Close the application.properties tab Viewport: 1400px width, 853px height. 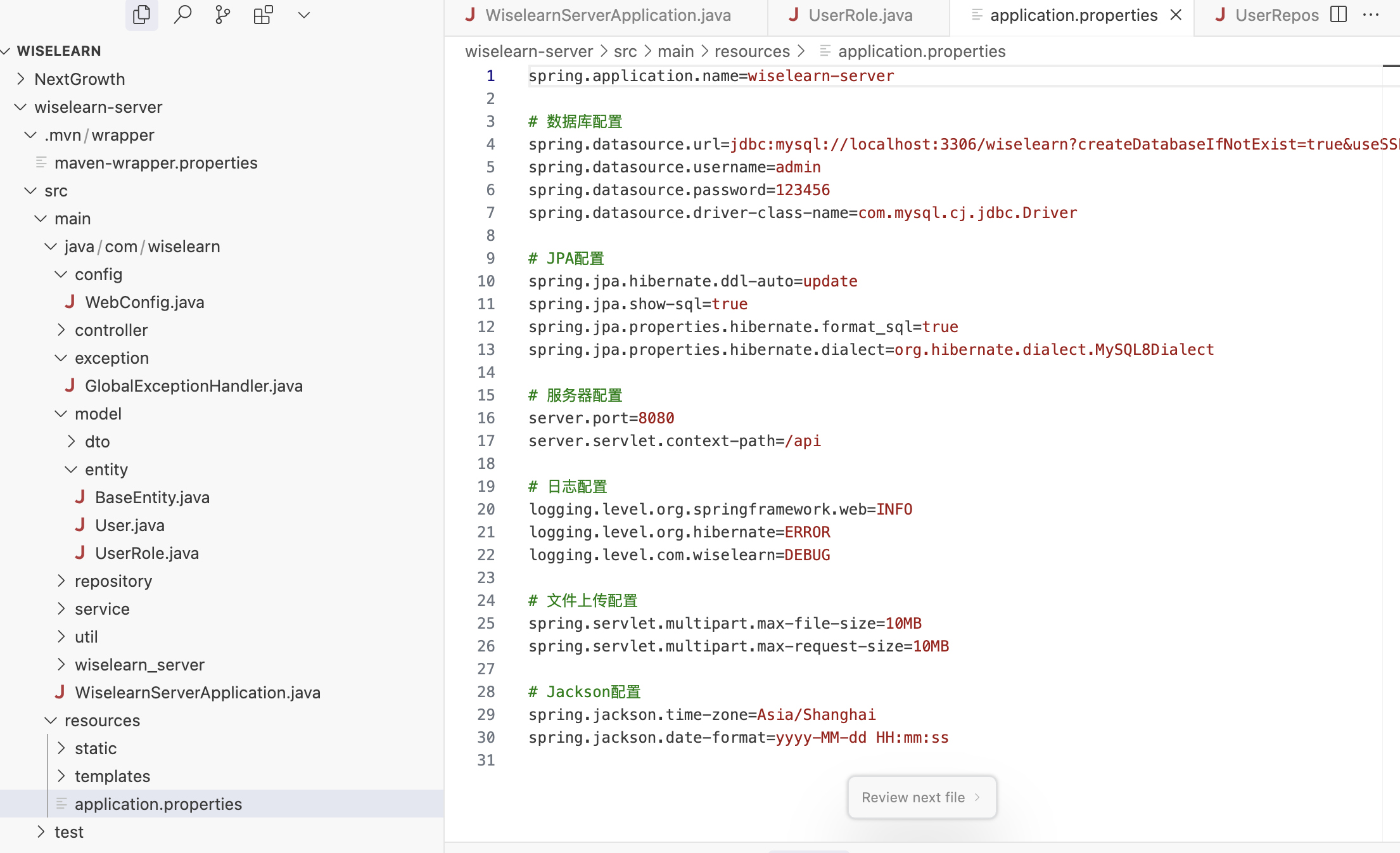[1176, 15]
